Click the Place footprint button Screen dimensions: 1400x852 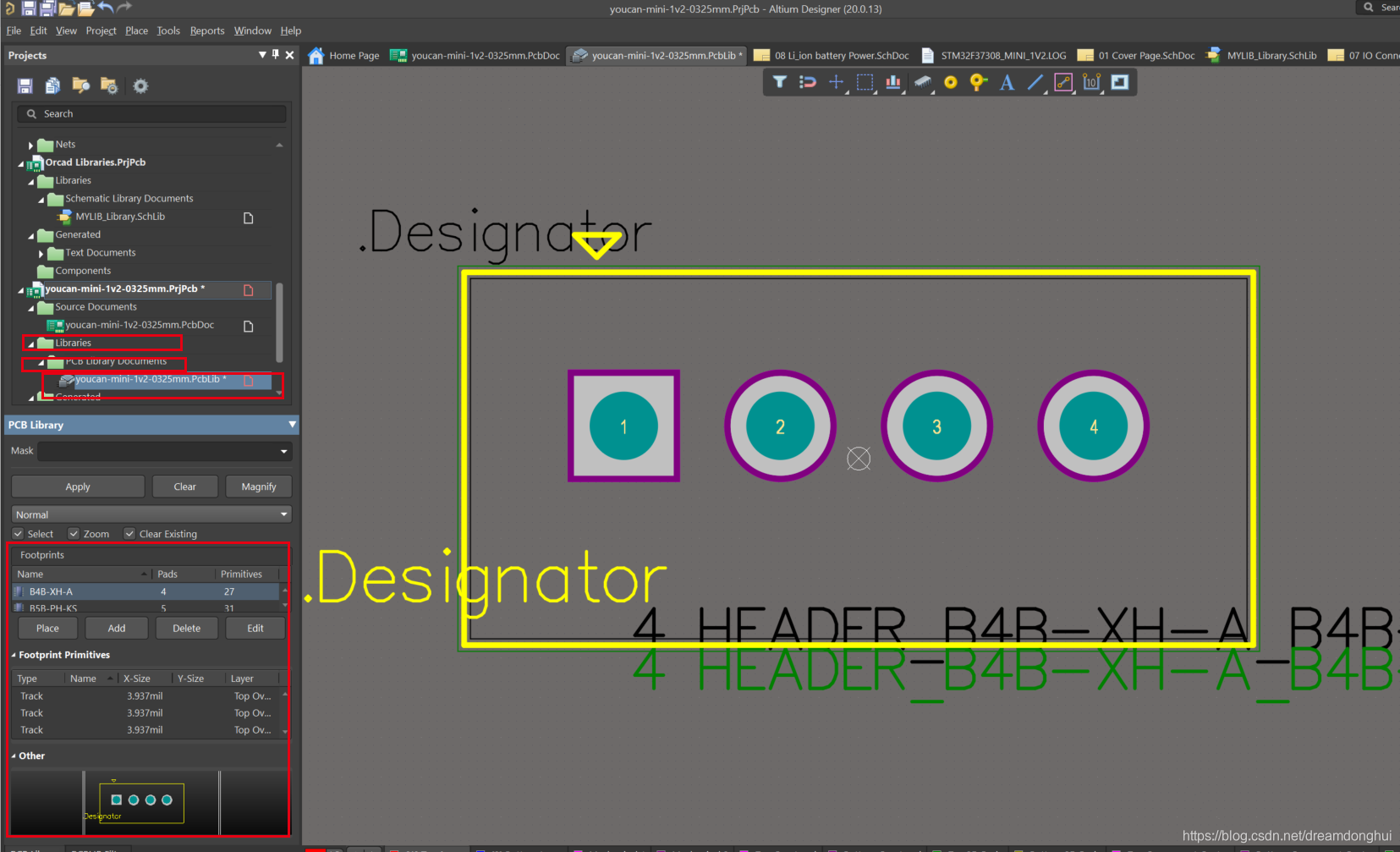(x=48, y=628)
